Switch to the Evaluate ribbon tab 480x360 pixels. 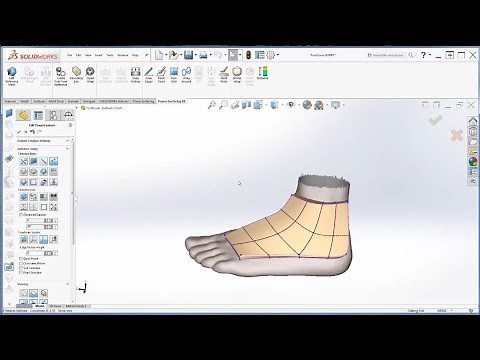pyautogui.click(x=73, y=101)
